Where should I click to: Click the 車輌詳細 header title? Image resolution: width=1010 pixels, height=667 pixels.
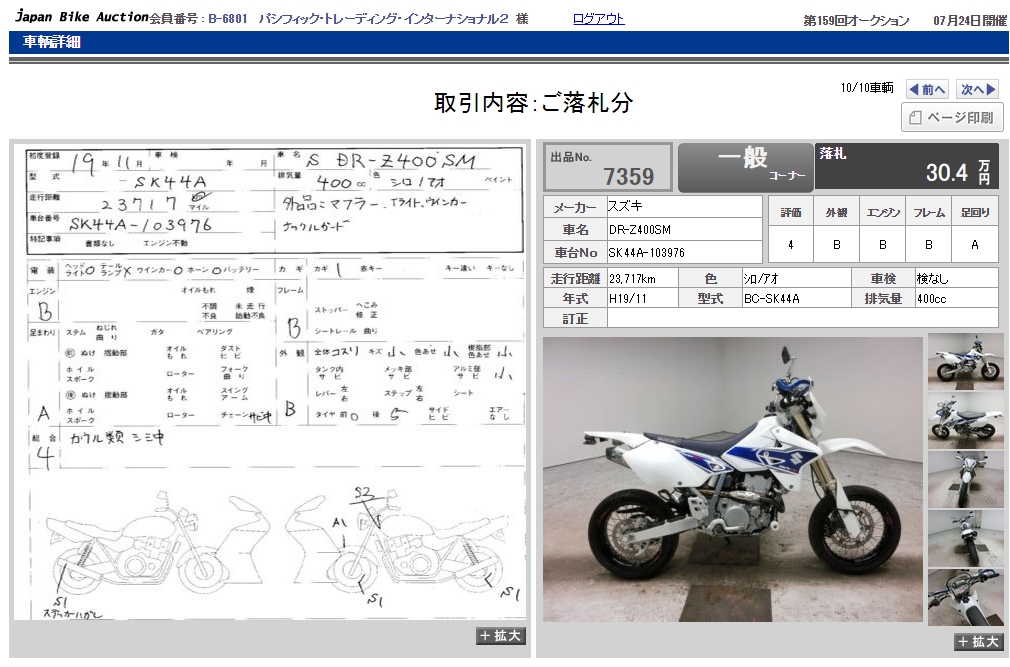tap(51, 42)
